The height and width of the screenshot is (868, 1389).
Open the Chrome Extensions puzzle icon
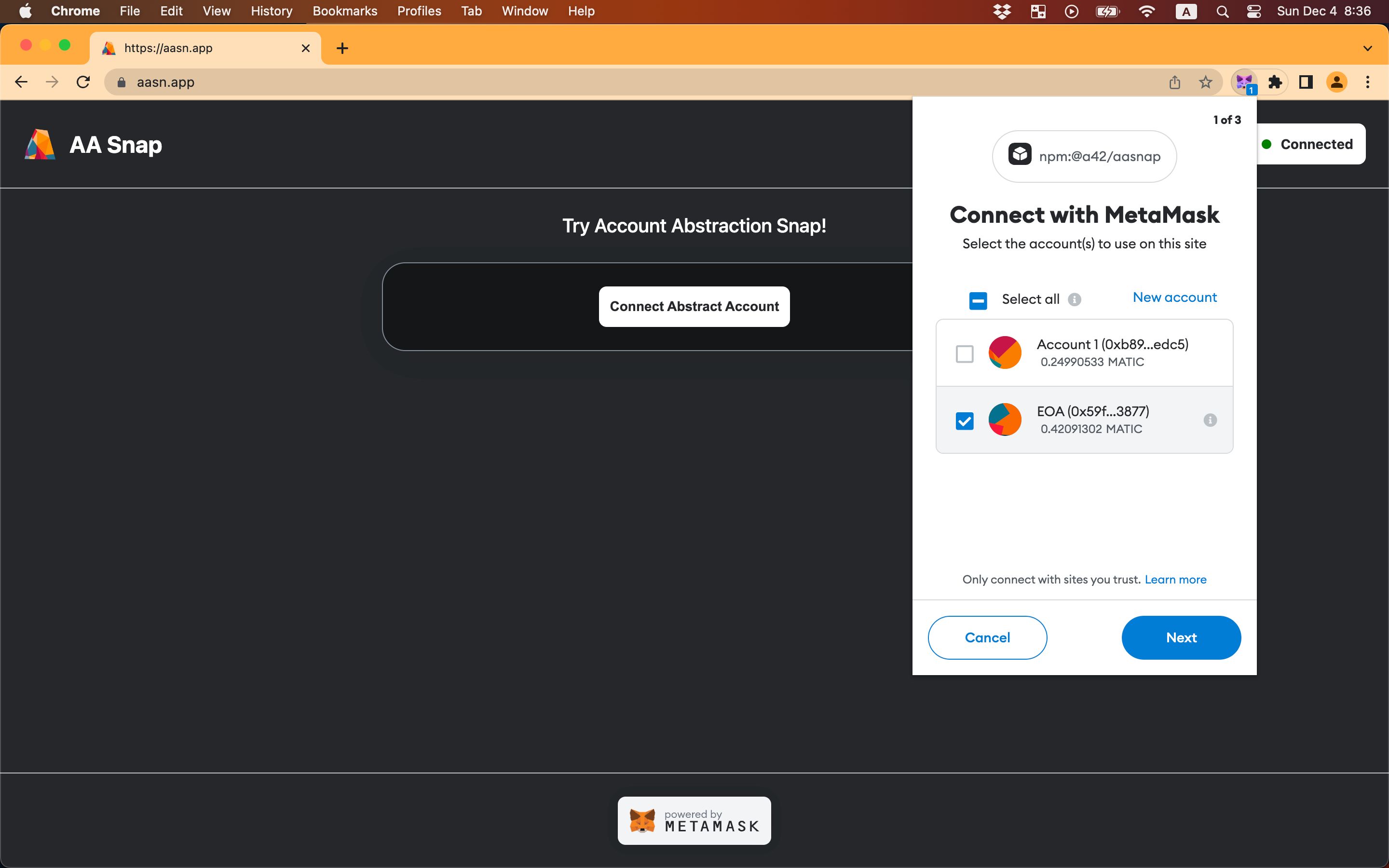(x=1275, y=82)
